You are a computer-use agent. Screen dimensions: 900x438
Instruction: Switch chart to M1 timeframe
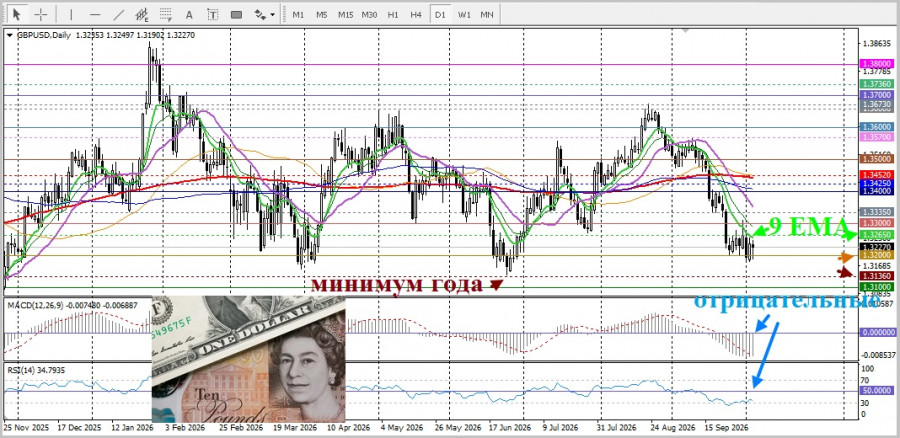tap(298, 14)
